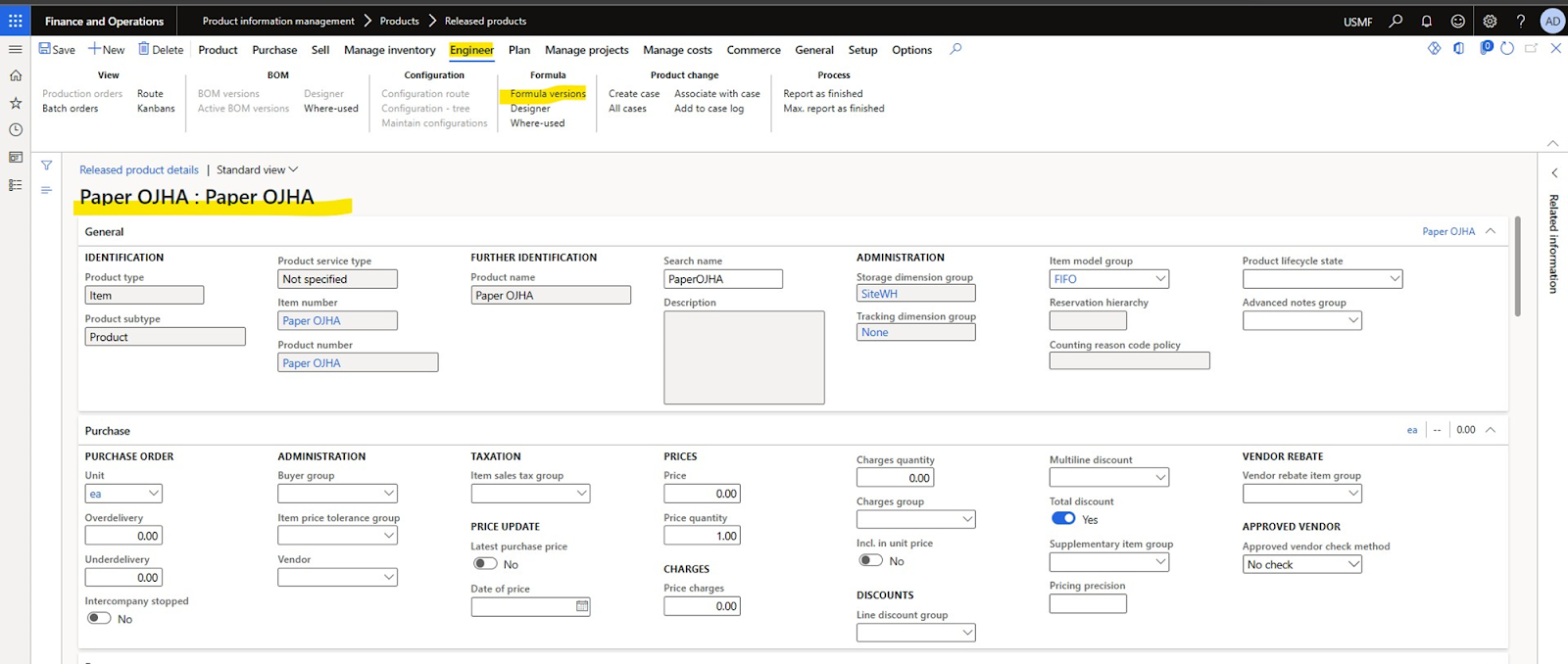Screen dimensions: 1568x664
Task: Open Workspaces icon in sidebar
Action: [x=15, y=157]
